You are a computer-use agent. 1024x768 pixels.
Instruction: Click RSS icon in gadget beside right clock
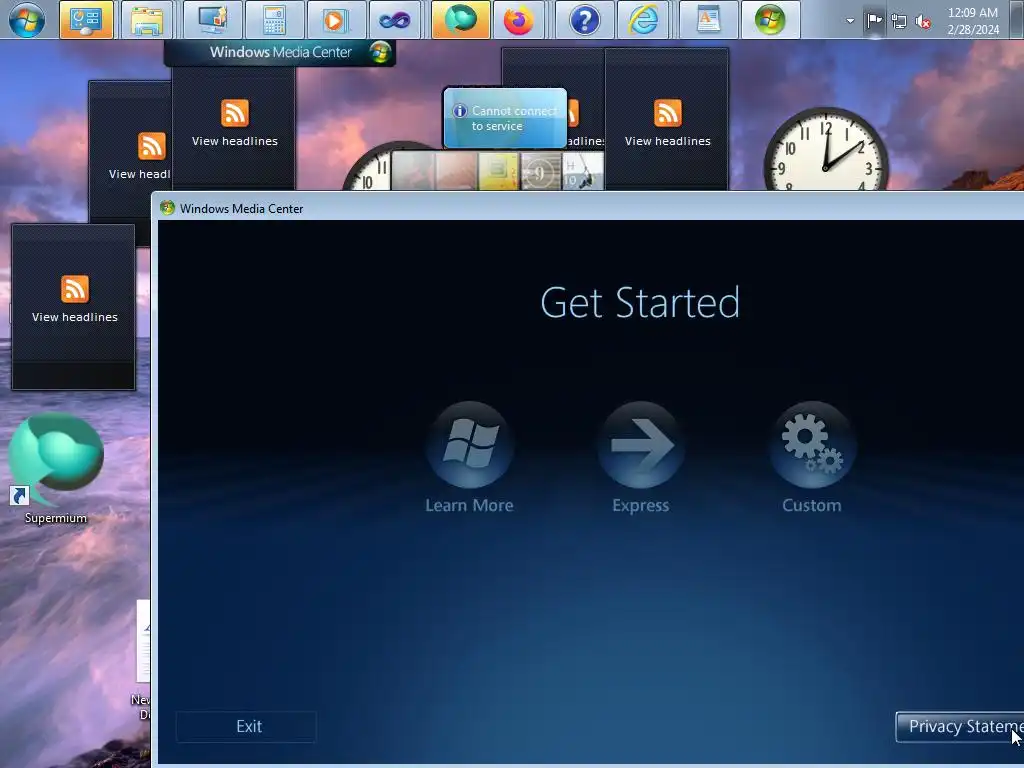(x=667, y=113)
